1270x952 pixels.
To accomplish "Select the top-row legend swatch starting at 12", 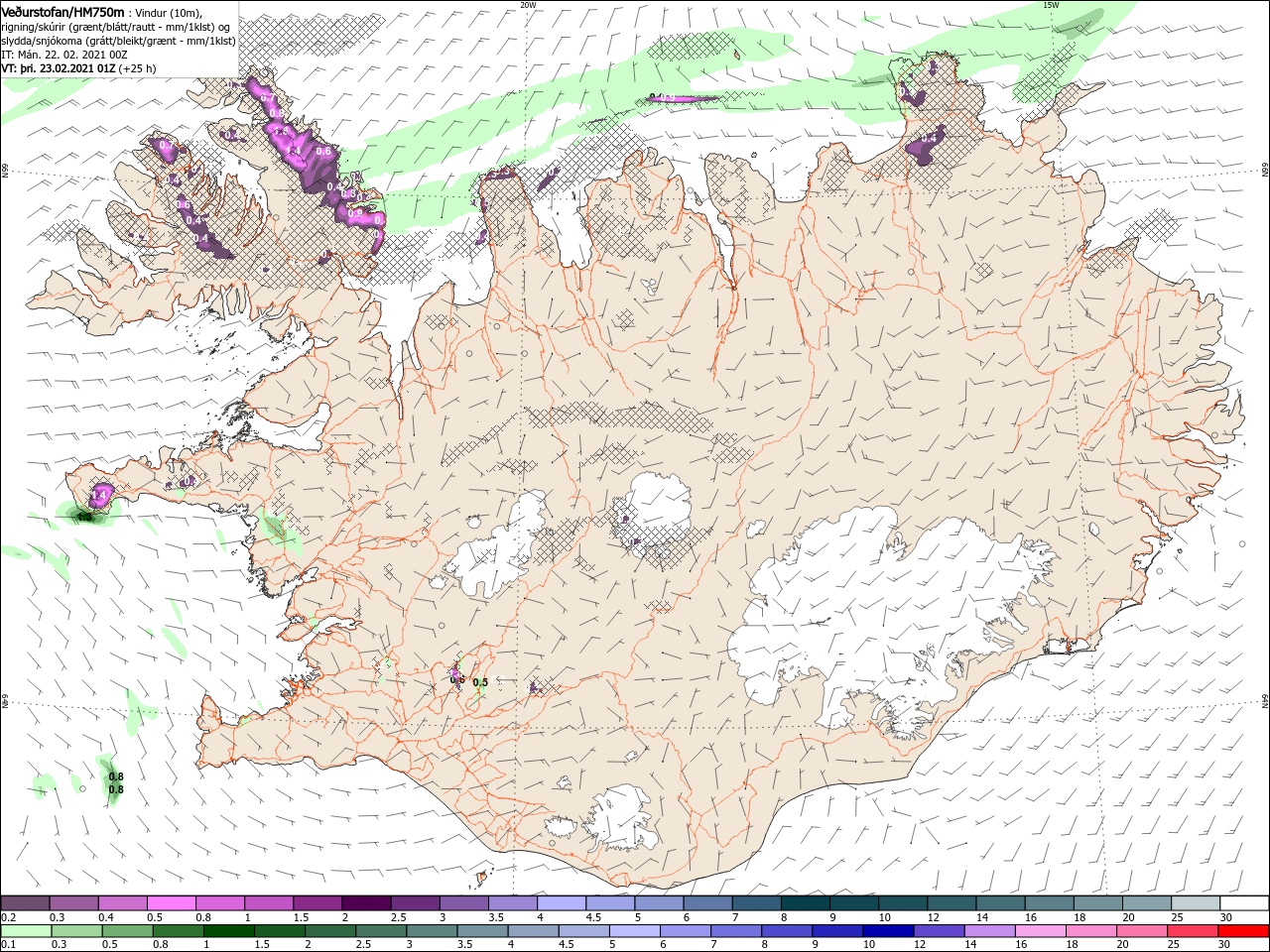I will tap(952, 903).
